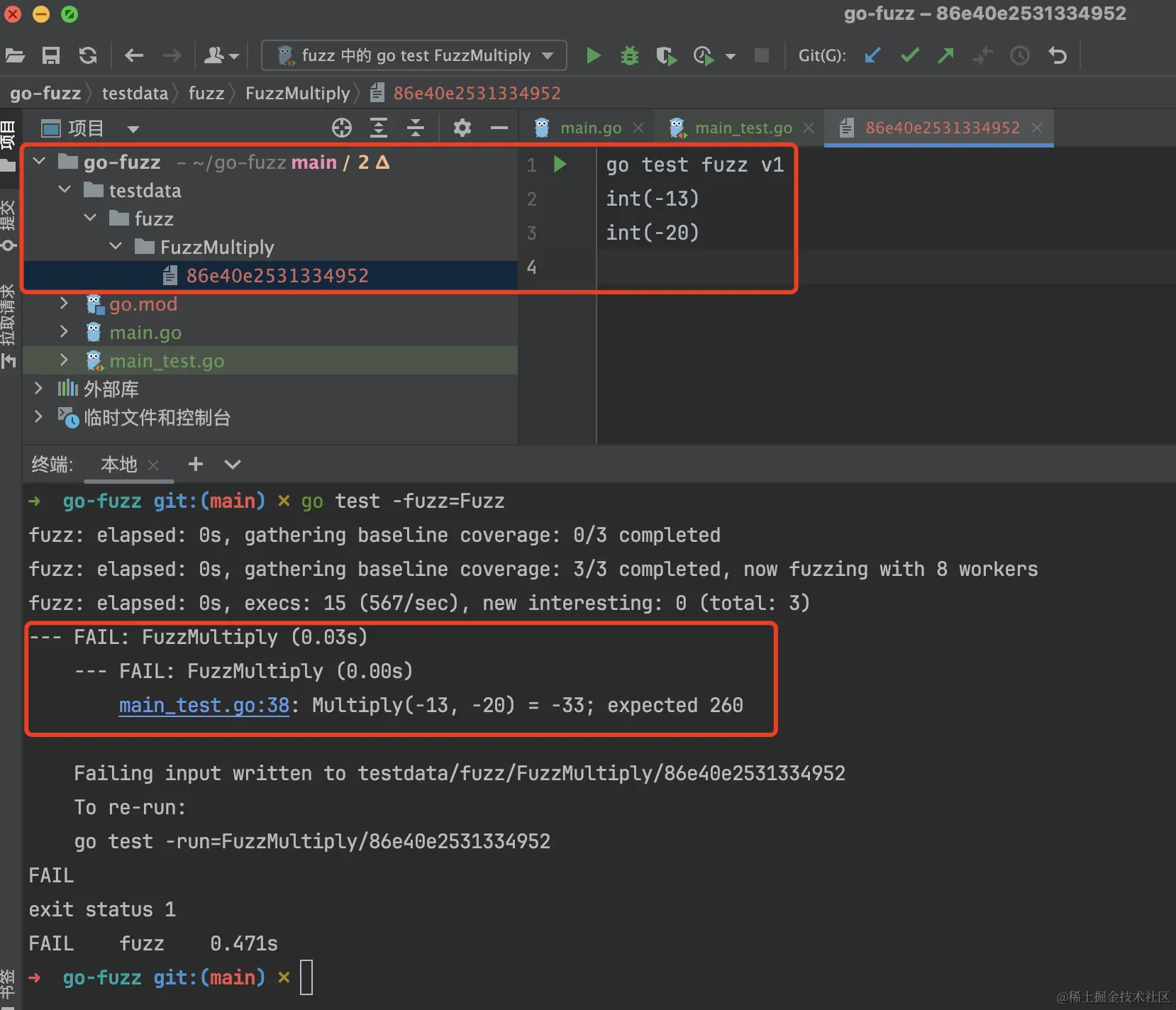Select file 86e40e2531334952 in project tree
This screenshot has height=1010, width=1176.
(270, 275)
